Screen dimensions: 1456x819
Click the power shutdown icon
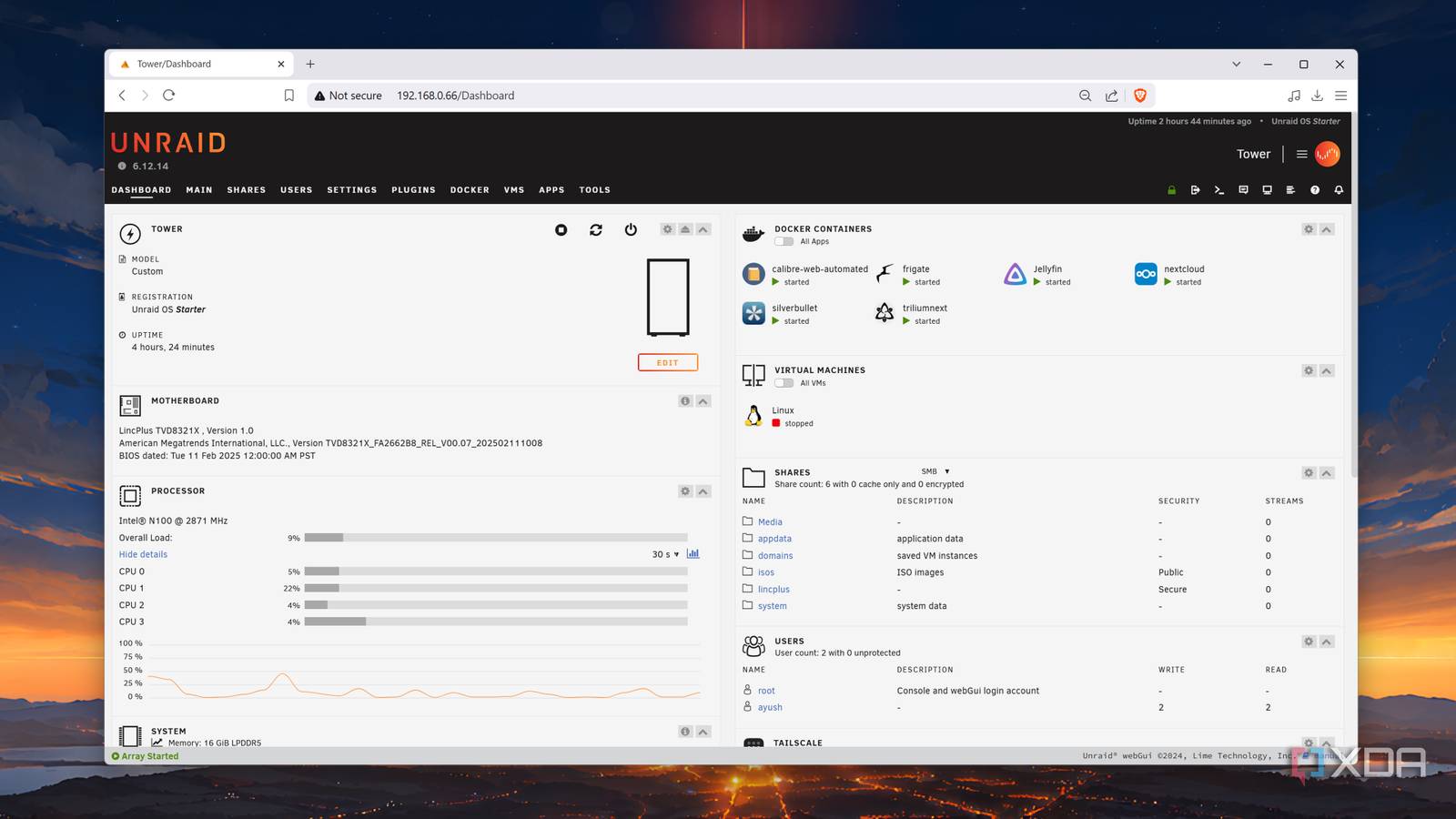[631, 230]
